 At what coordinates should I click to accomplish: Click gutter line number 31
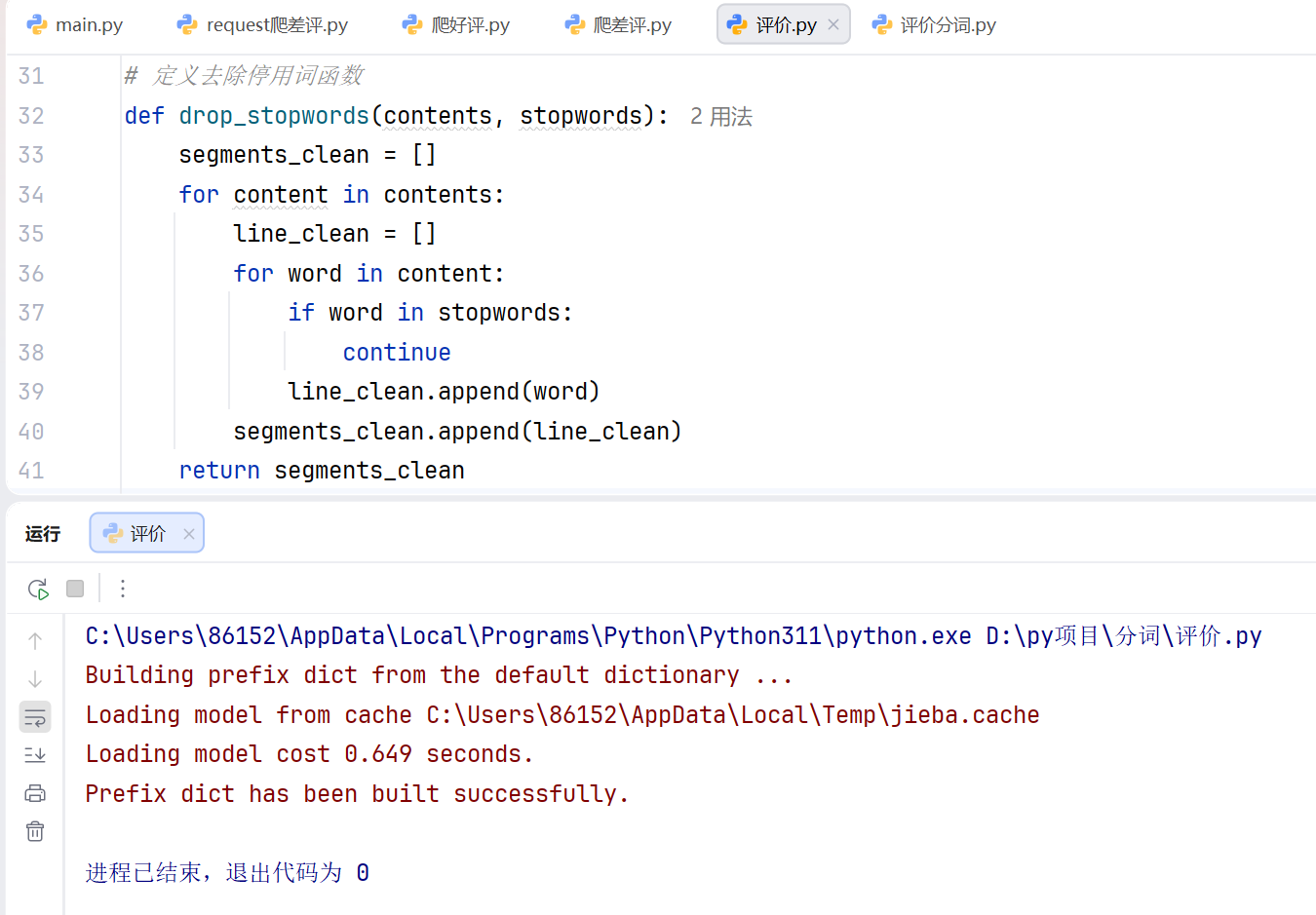[31, 76]
